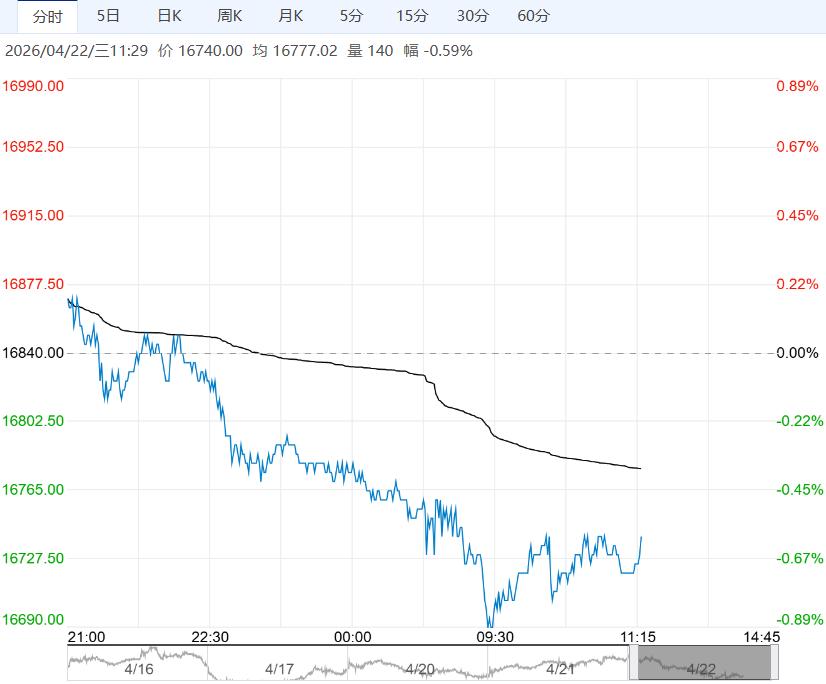Switch to the 周K weekly chart
The width and height of the screenshot is (826, 684).
coord(230,16)
